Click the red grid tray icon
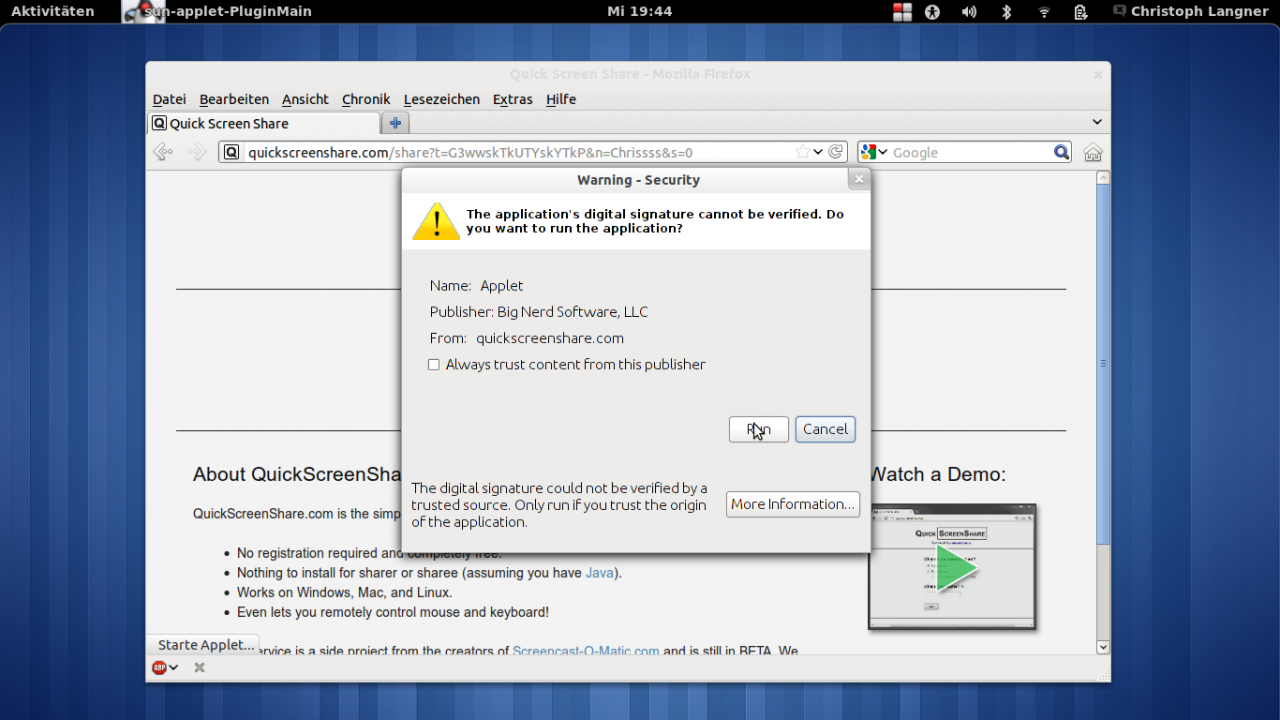 click(x=902, y=12)
